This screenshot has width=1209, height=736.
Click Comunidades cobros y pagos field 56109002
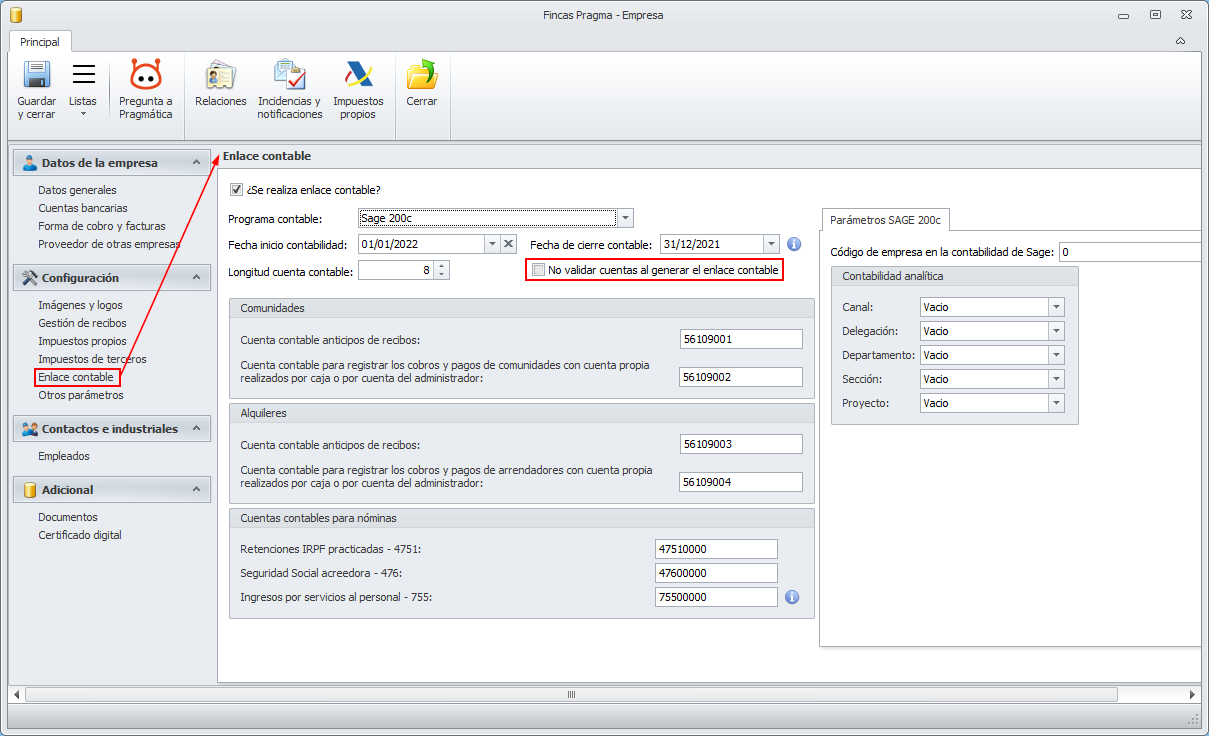(740, 377)
